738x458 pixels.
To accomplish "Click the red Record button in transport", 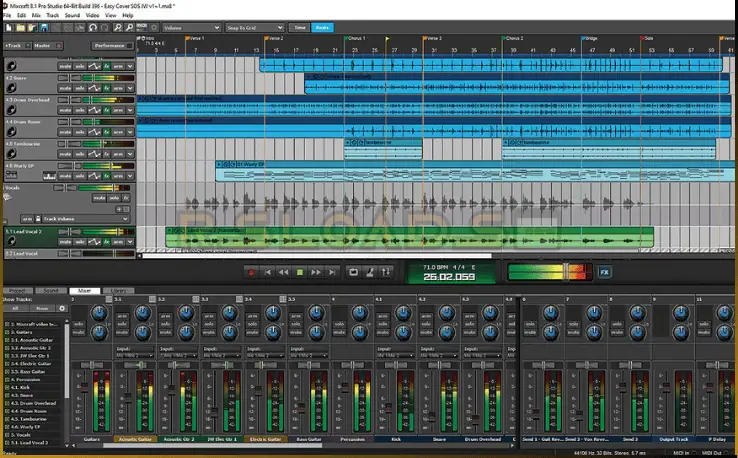I will click(252, 272).
